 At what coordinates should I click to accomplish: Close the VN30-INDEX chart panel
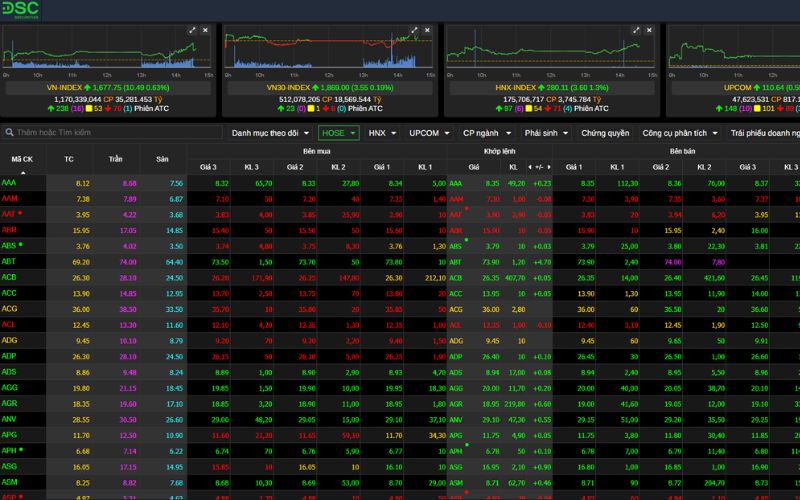(427, 31)
